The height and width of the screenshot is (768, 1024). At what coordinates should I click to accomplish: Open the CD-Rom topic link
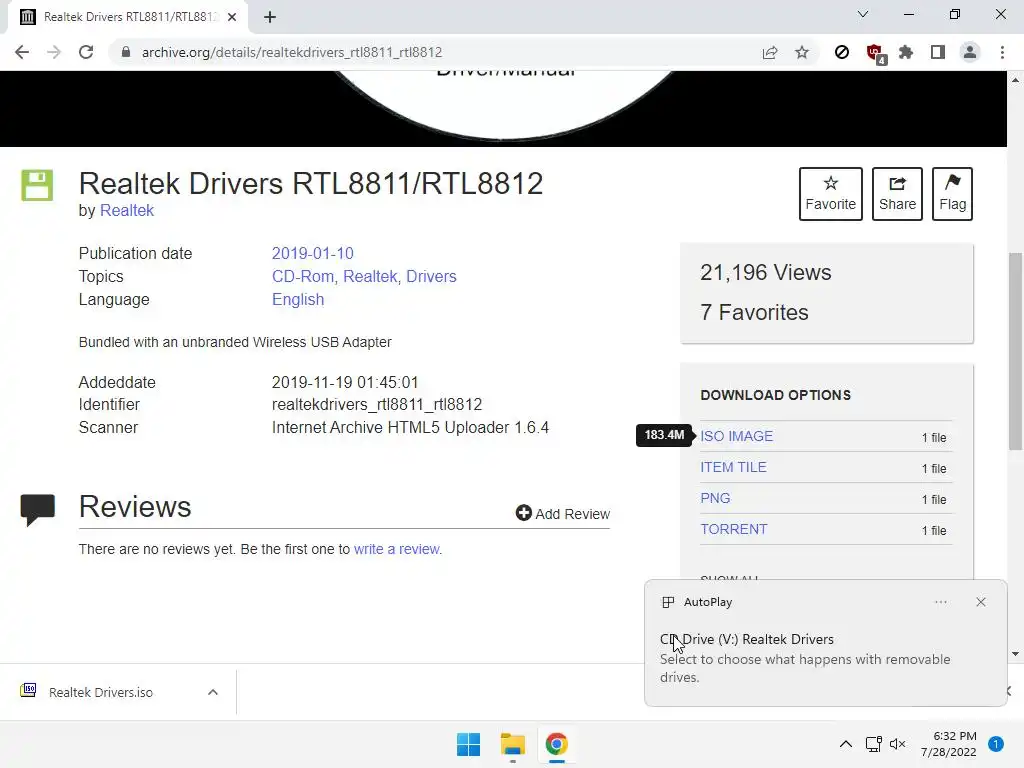[302, 276]
